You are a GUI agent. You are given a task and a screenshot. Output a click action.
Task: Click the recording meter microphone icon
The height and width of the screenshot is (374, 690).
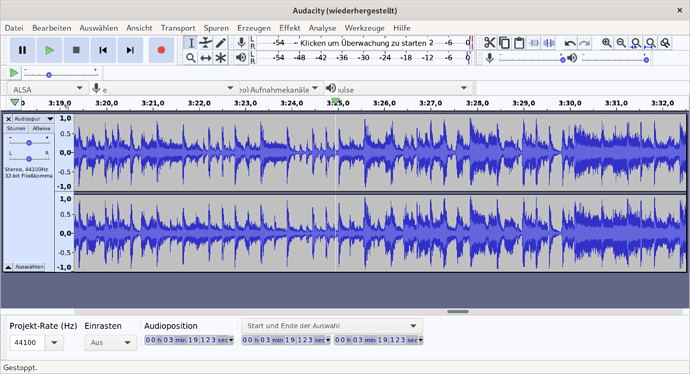click(x=241, y=43)
